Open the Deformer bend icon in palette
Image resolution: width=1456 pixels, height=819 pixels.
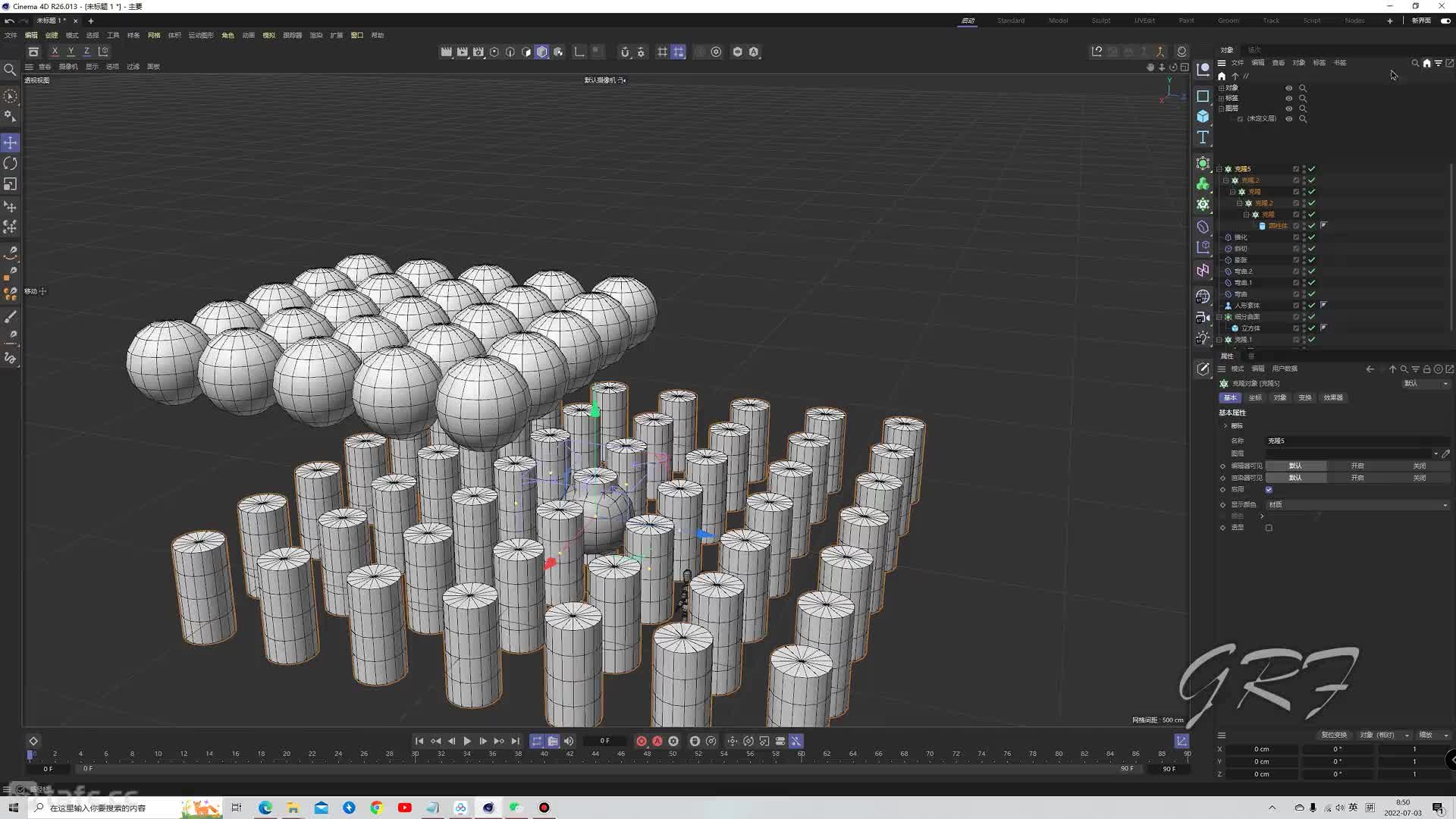click(1203, 226)
